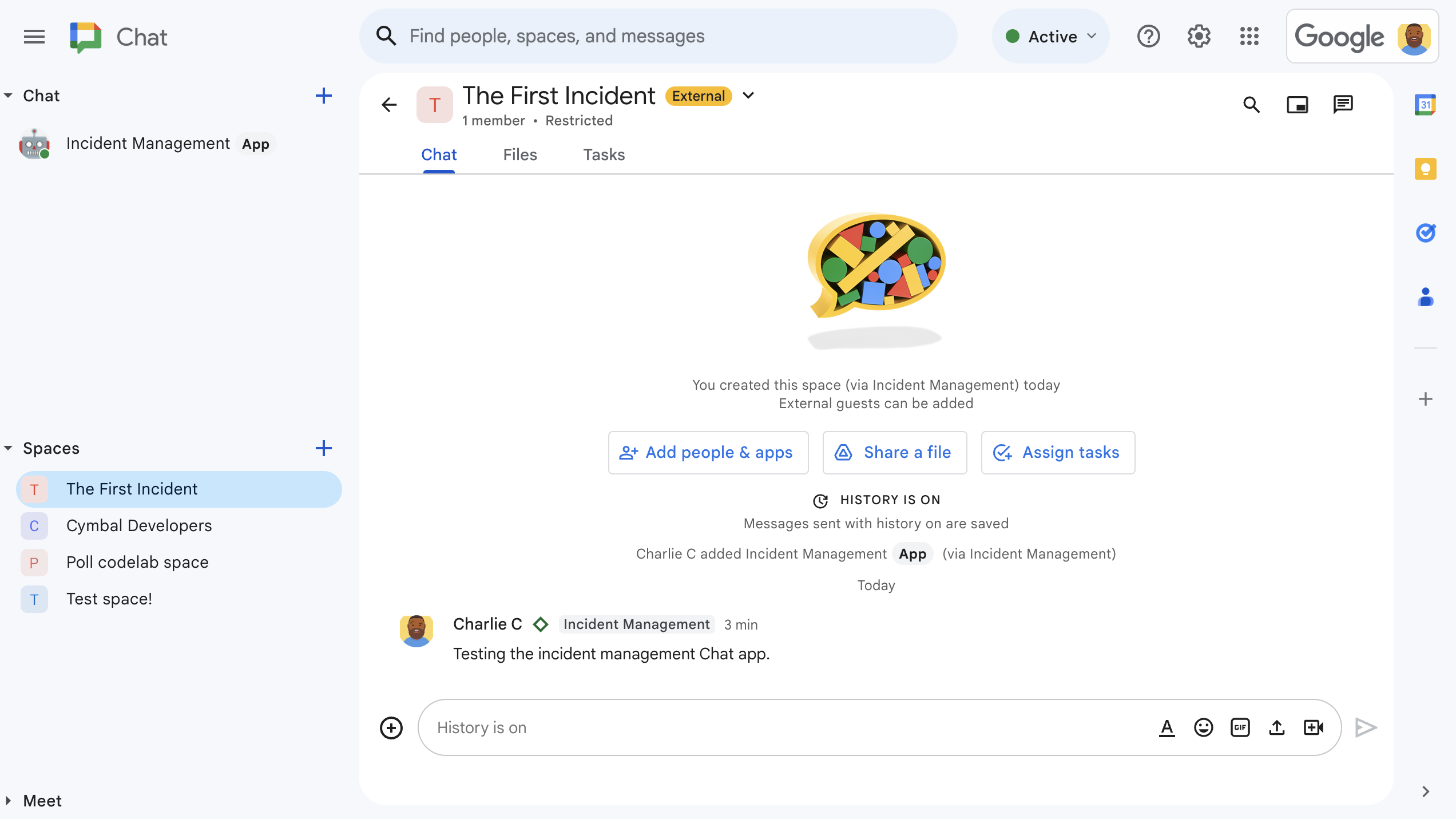This screenshot has height=819, width=1456.
Task: Click the GIF icon in message bar
Action: tap(1239, 727)
